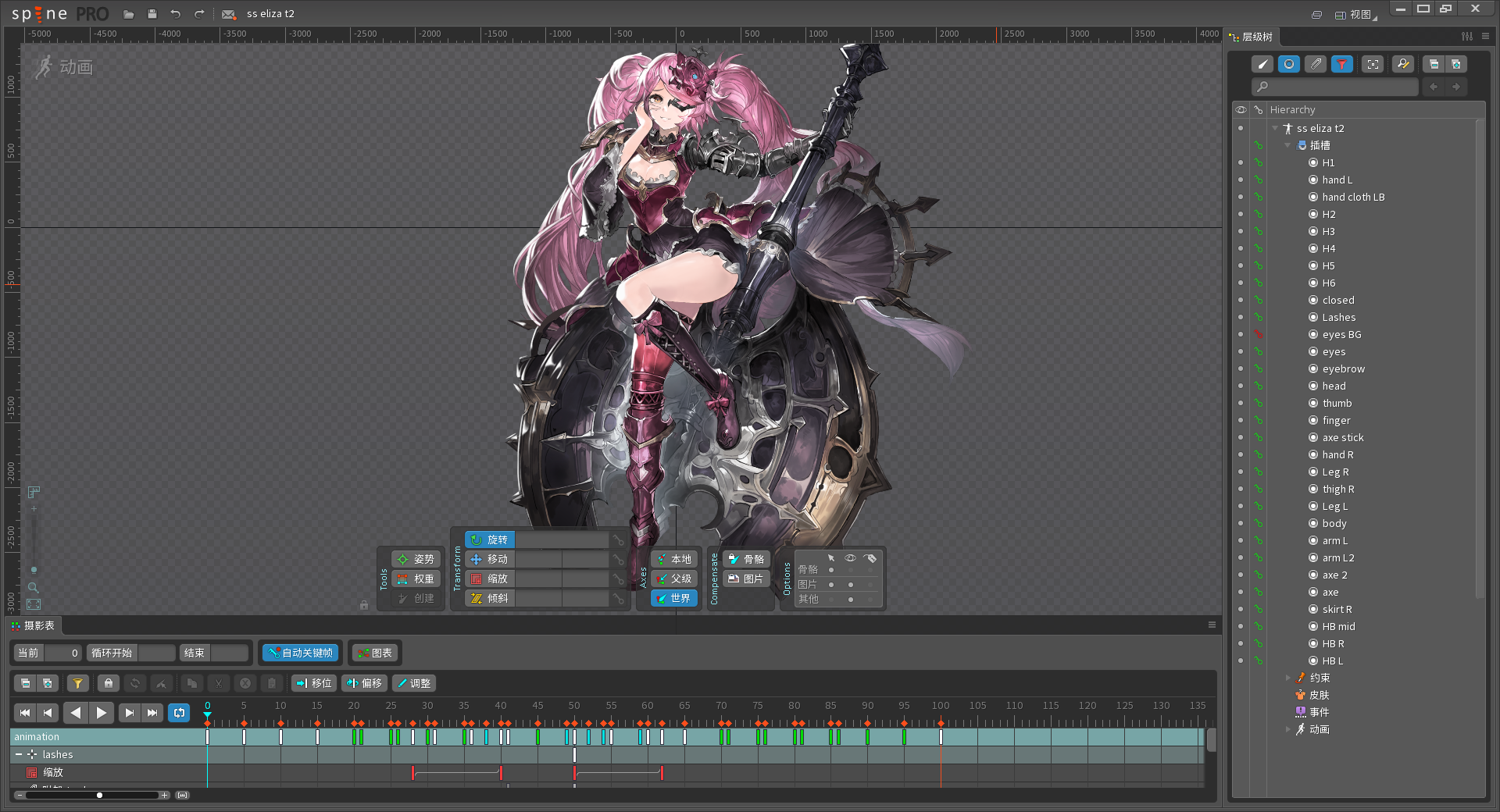Click the Shift (移位) button
Image resolution: width=1500 pixels, height=812 pixels.
click(314, 683)
